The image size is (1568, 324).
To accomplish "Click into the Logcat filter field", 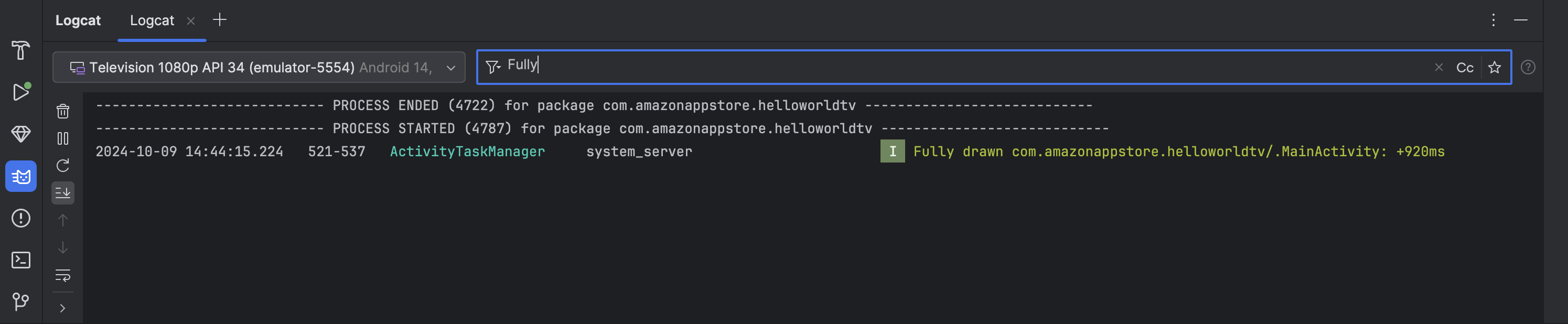I will 913,67.
